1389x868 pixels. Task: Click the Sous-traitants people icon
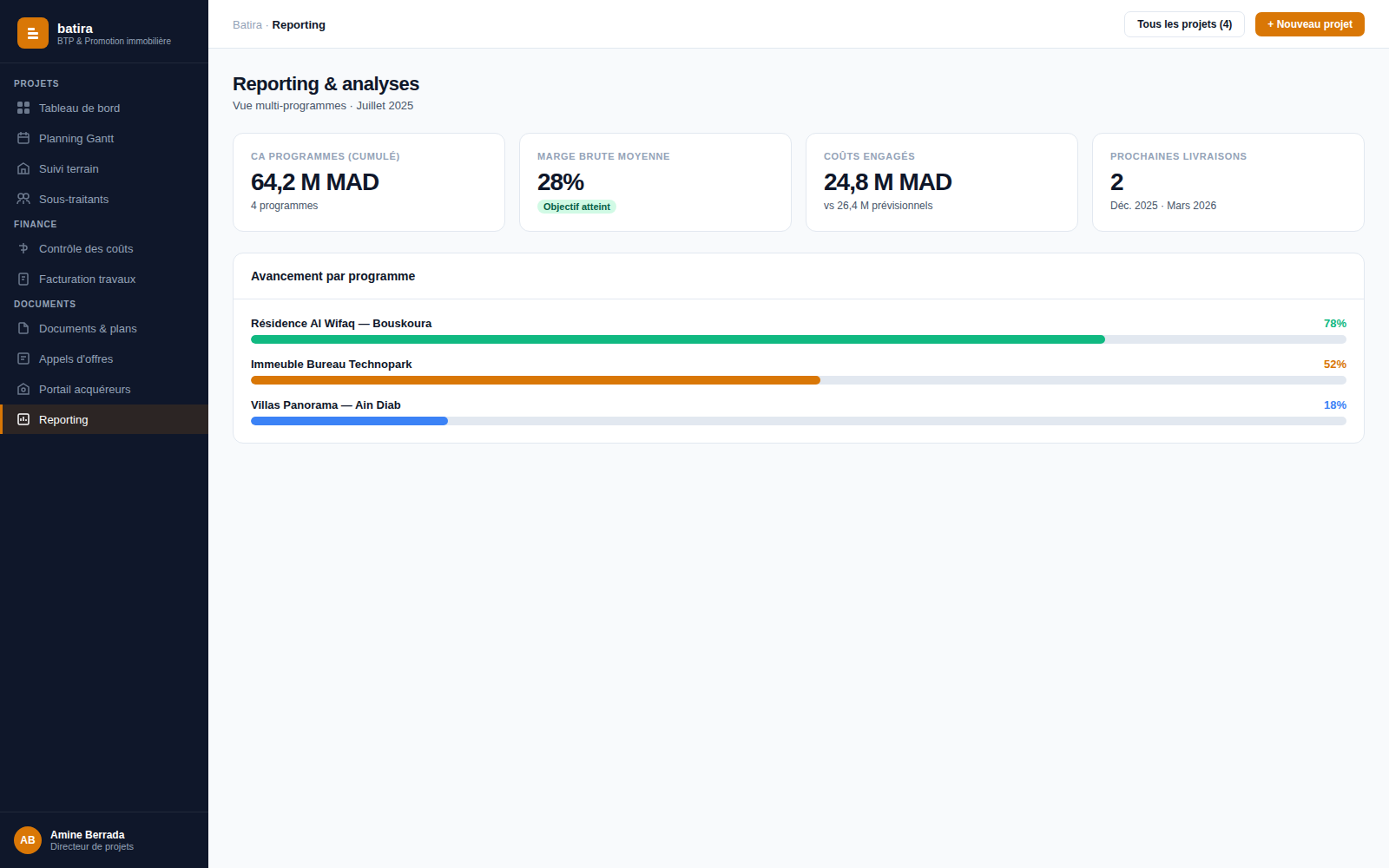tap(23, 199)
